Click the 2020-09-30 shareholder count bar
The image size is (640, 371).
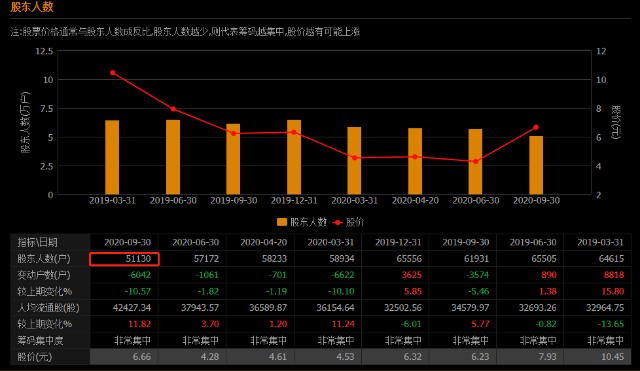tap(536, 165)
